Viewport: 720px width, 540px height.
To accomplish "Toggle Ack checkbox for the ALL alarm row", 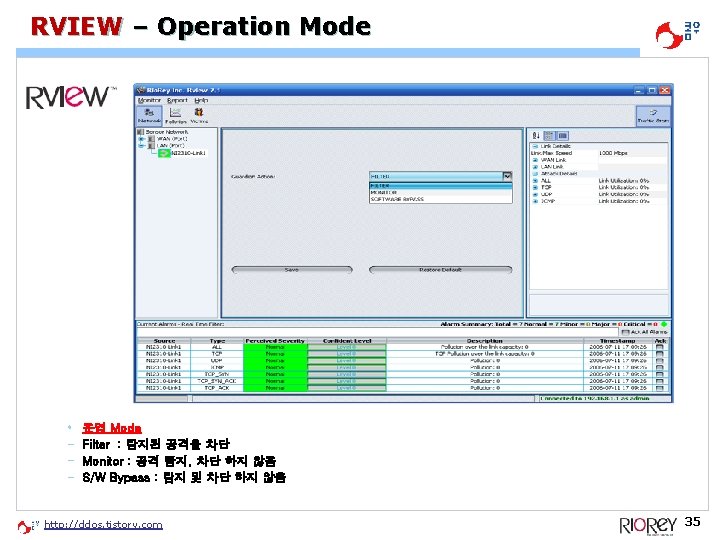I will click(x=660, y=347).
